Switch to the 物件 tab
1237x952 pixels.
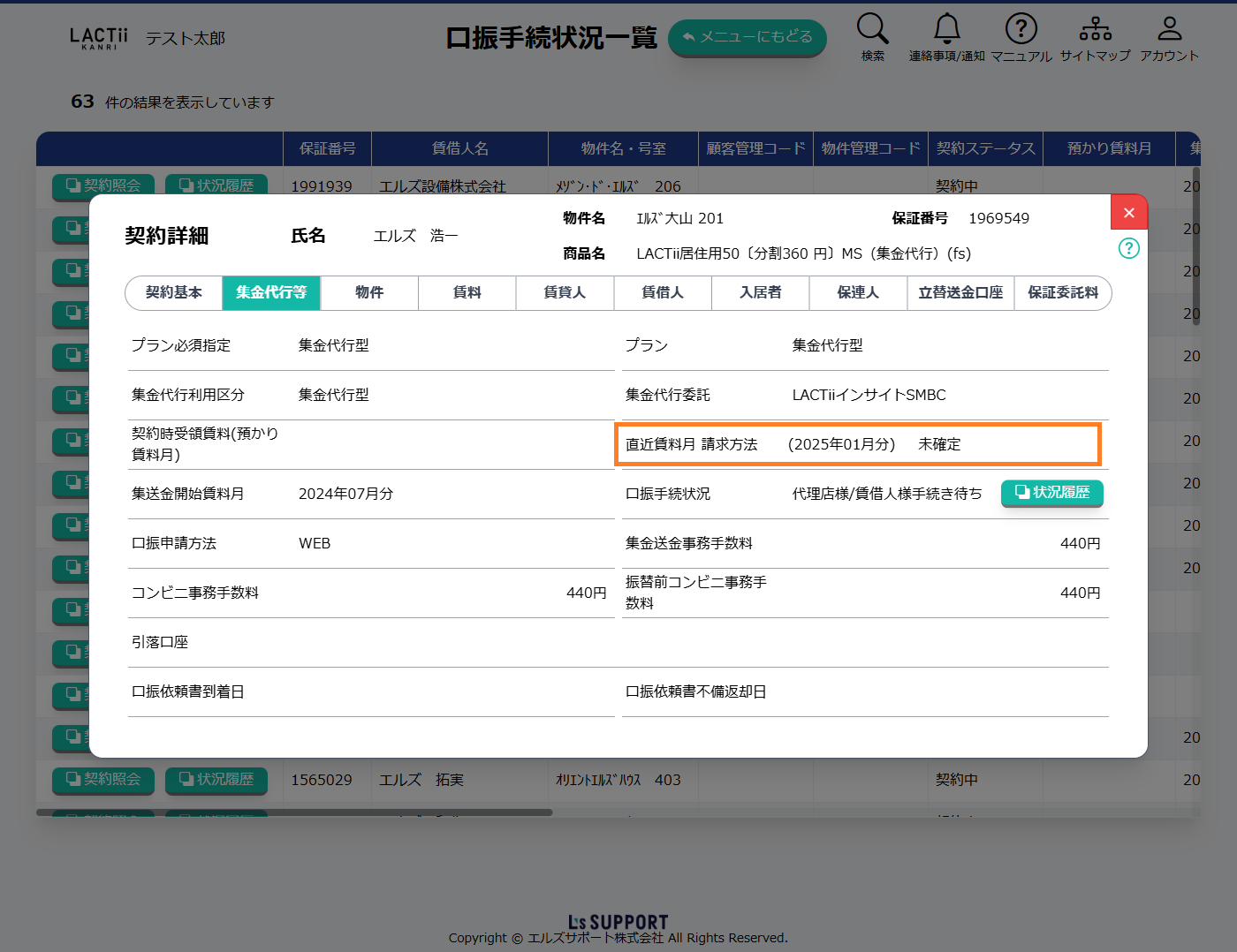pos(369,293)
